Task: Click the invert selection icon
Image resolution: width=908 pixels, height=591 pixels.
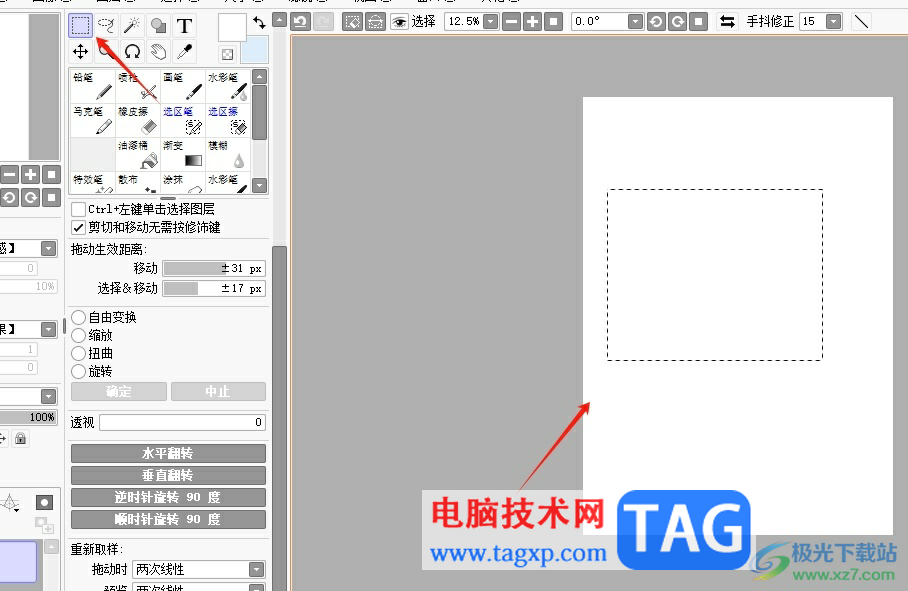Action: (x=375, y=22)
